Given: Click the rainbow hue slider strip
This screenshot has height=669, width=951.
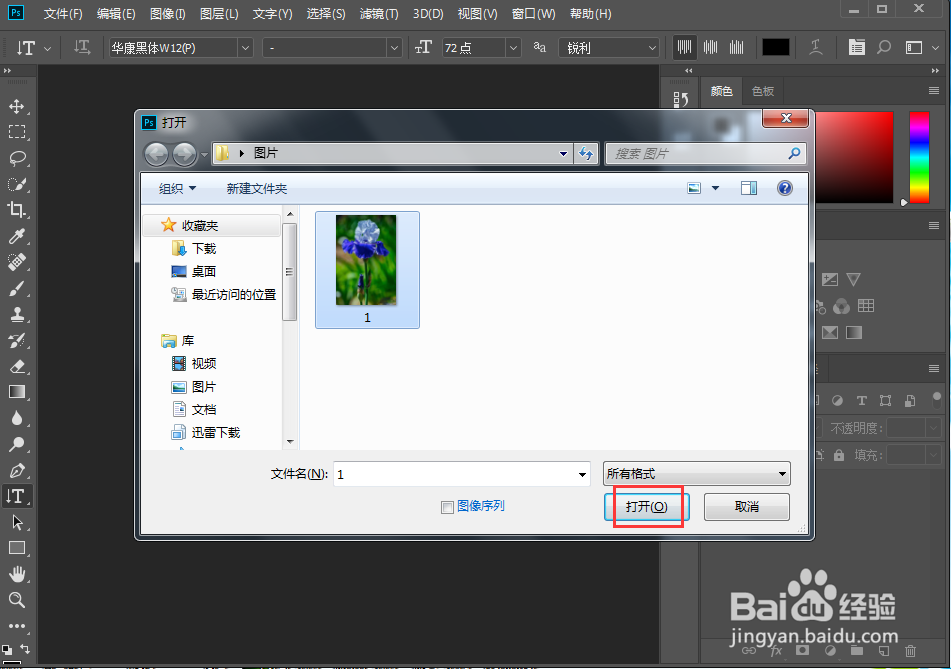Looking at the screenshot, I should click(x=919, y=157).
